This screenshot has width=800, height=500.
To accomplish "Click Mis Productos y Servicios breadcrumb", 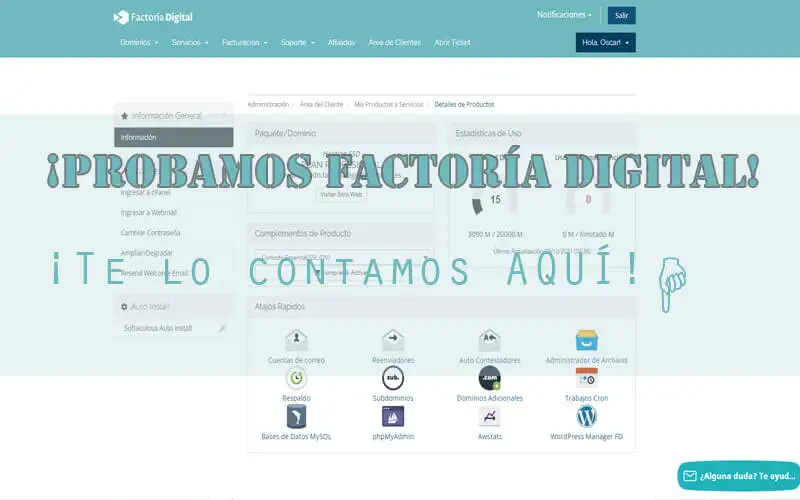I will click(x=389, y=104).
